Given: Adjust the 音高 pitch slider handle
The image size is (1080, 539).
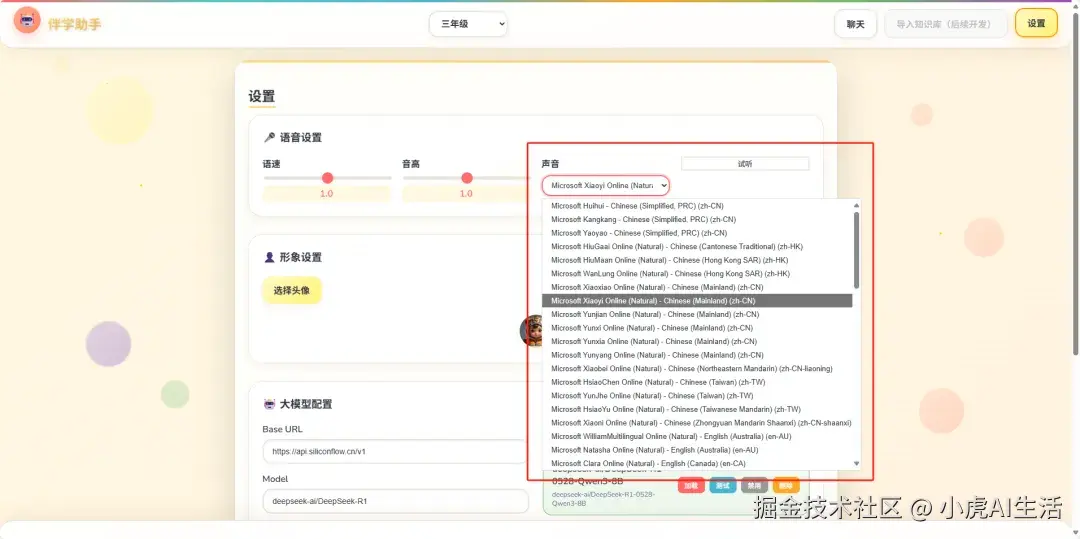Looking at the screenshot, I should click(467, 178).
